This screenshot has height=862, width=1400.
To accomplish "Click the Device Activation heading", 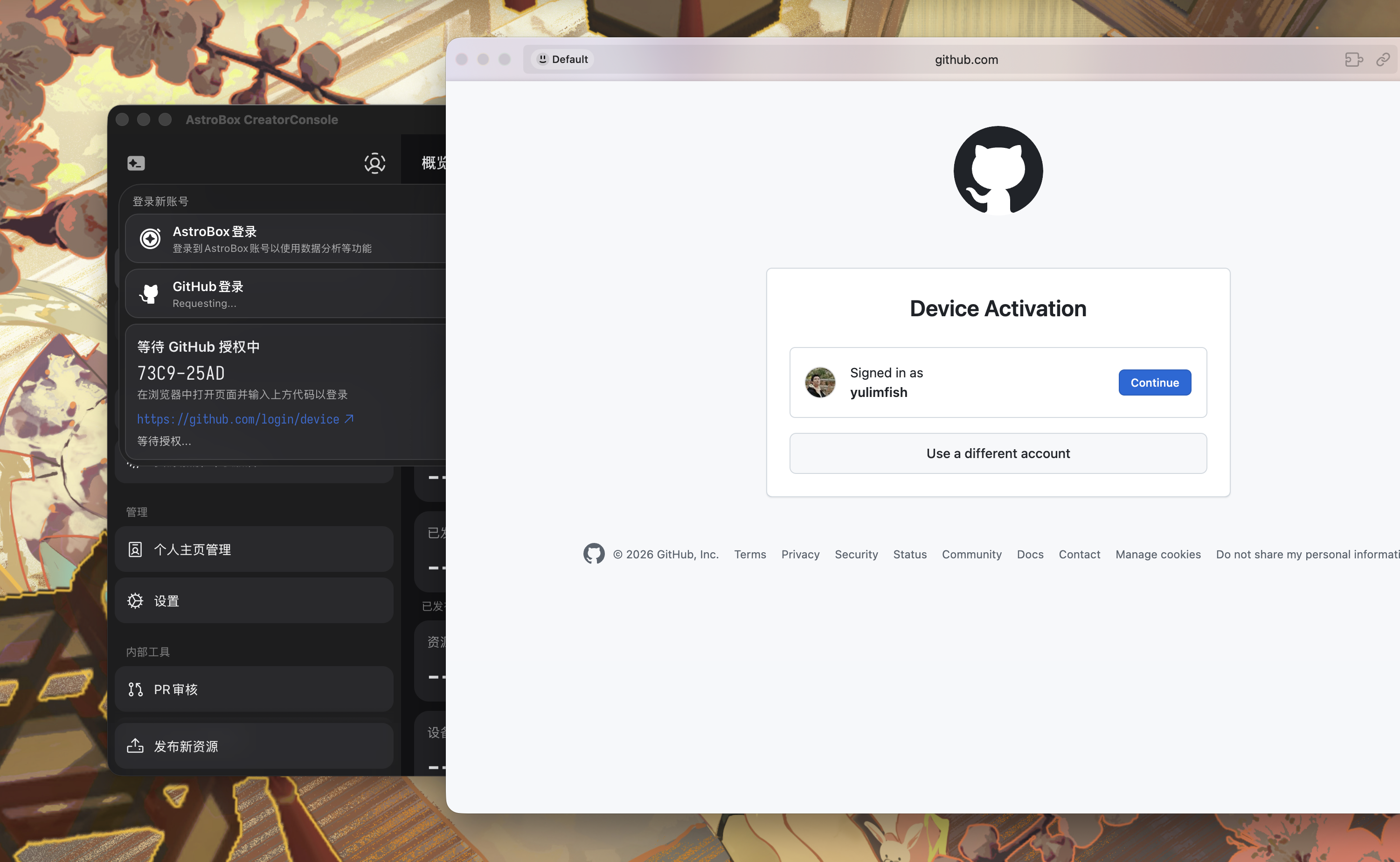I will click(x=998, y=308).
